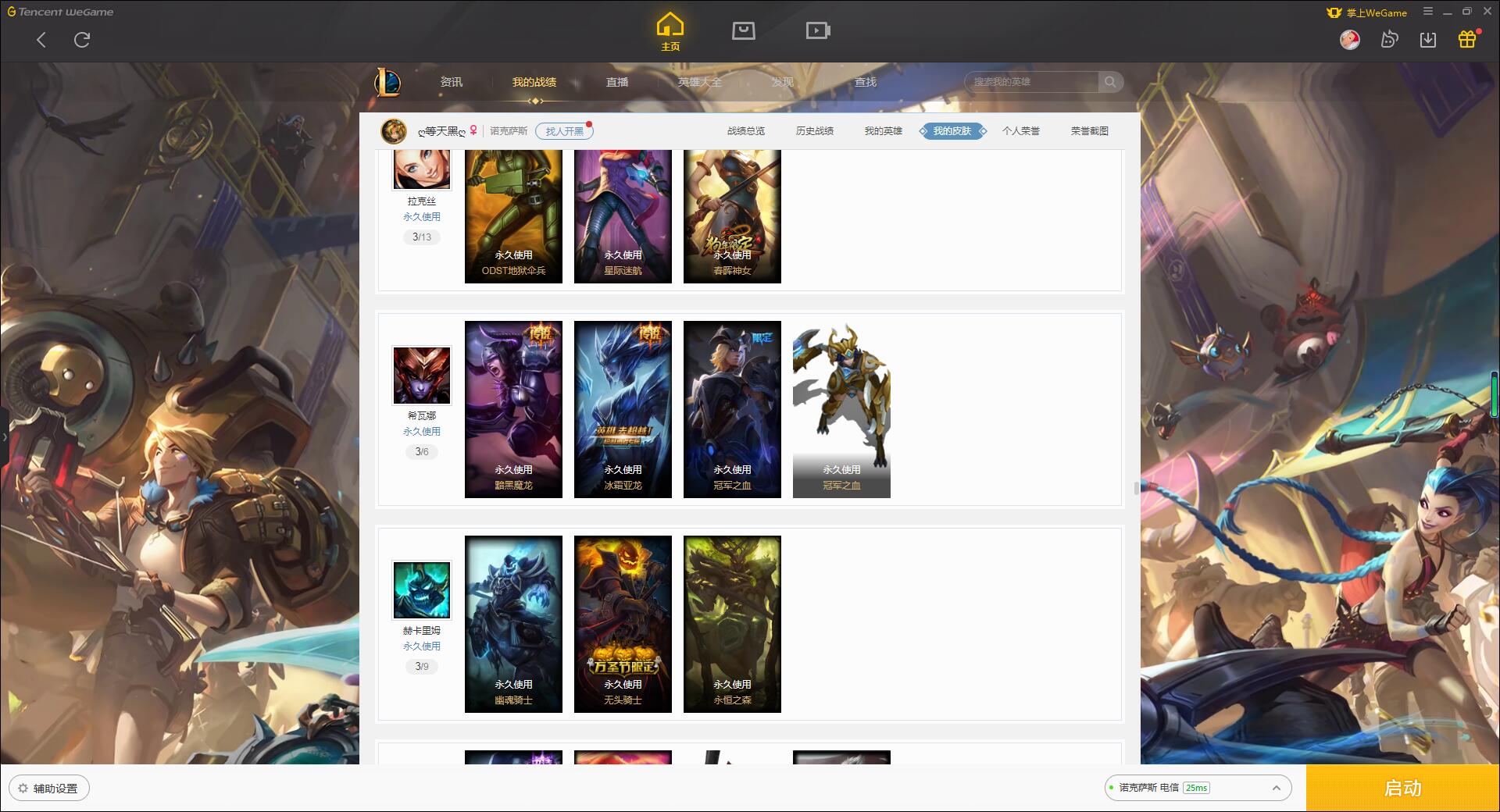Click the 赫卡里姆 champion portrait
Viewport: 1500px width, 812px height.
tap(422, 590)
